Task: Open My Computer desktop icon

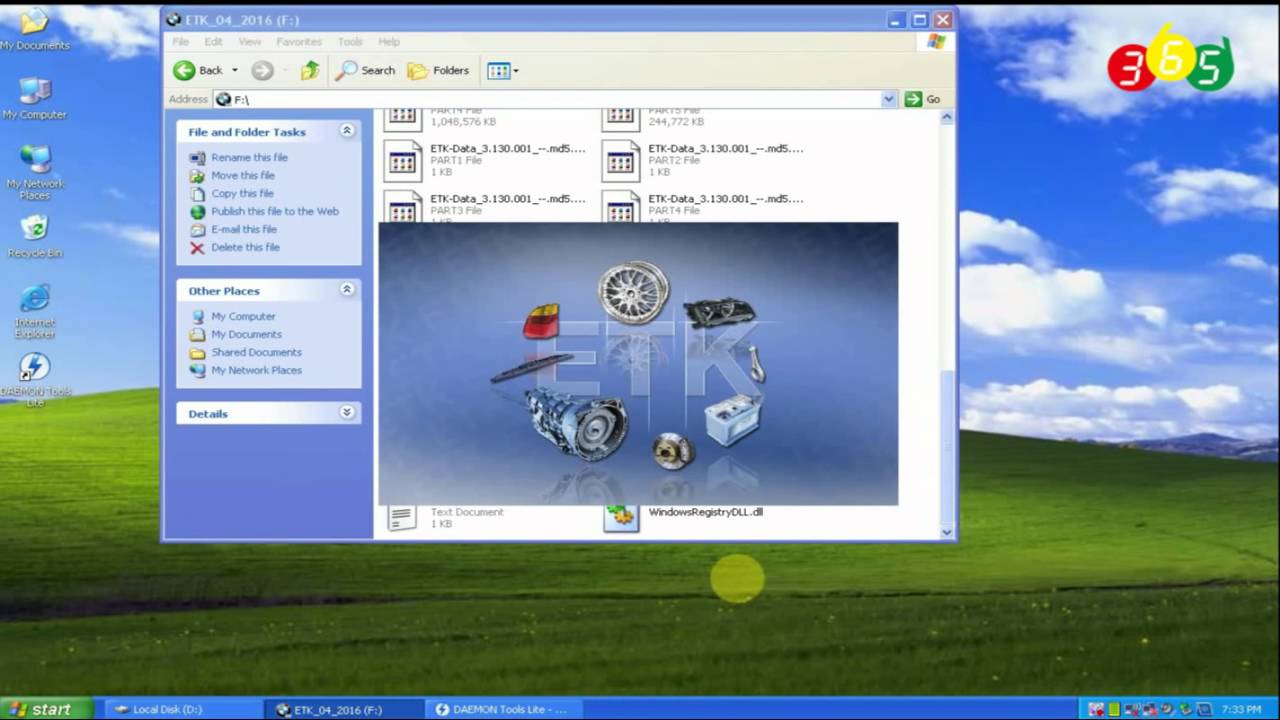Action: tap(35, 98)
